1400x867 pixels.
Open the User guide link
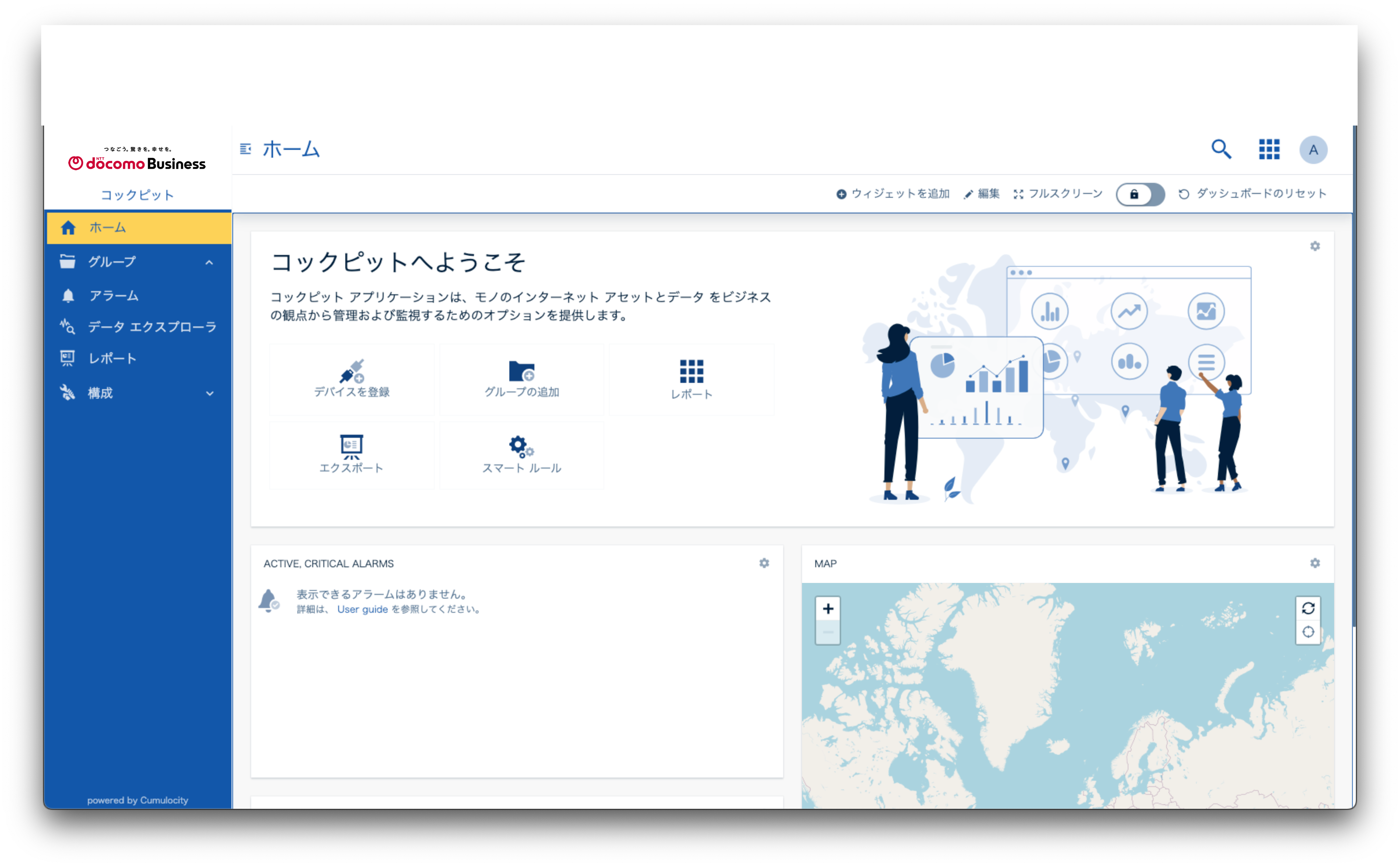point(363,609)
